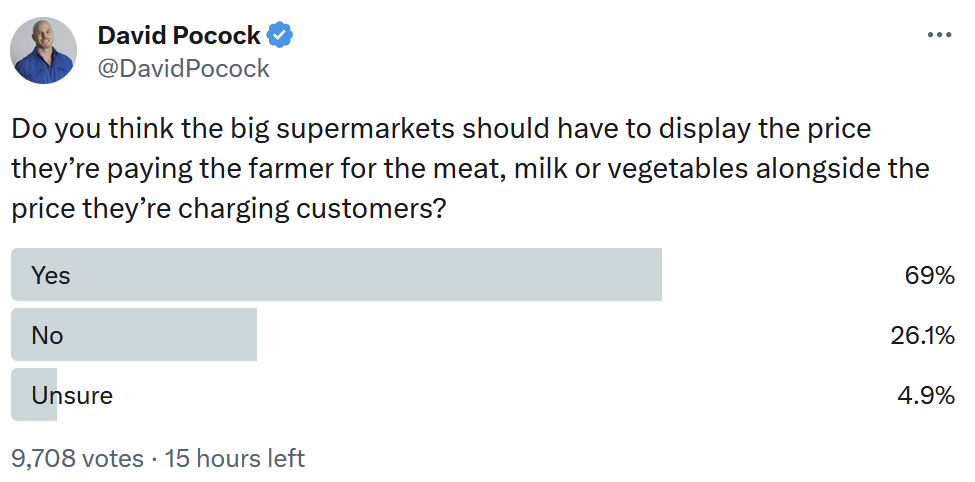Open the David Pocock display name link

point(179,36)
